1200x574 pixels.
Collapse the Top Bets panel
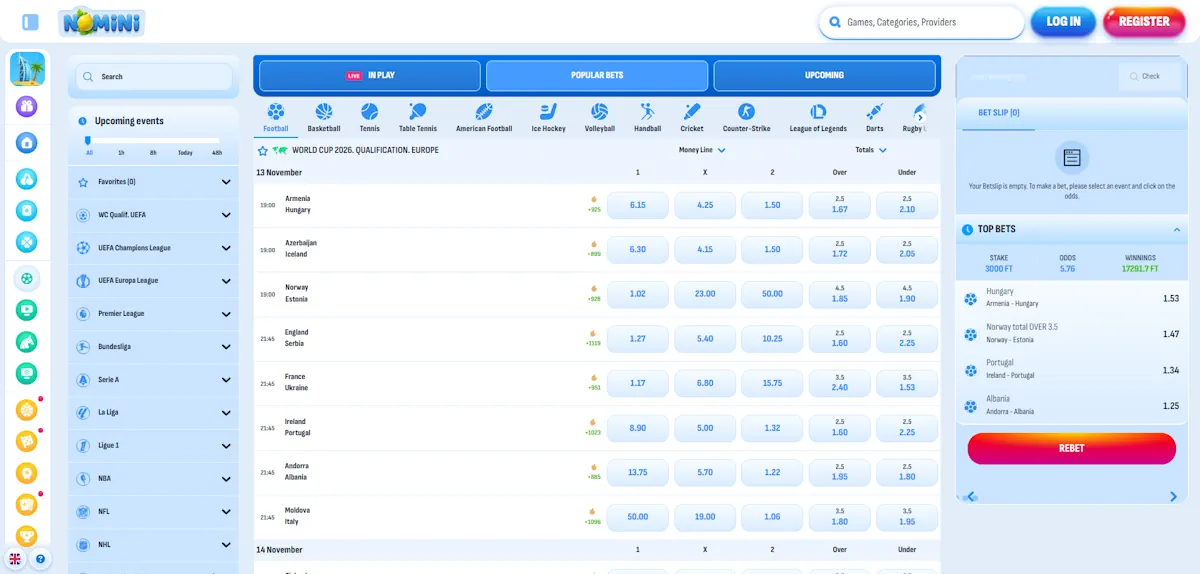[x=1176, y=230]
